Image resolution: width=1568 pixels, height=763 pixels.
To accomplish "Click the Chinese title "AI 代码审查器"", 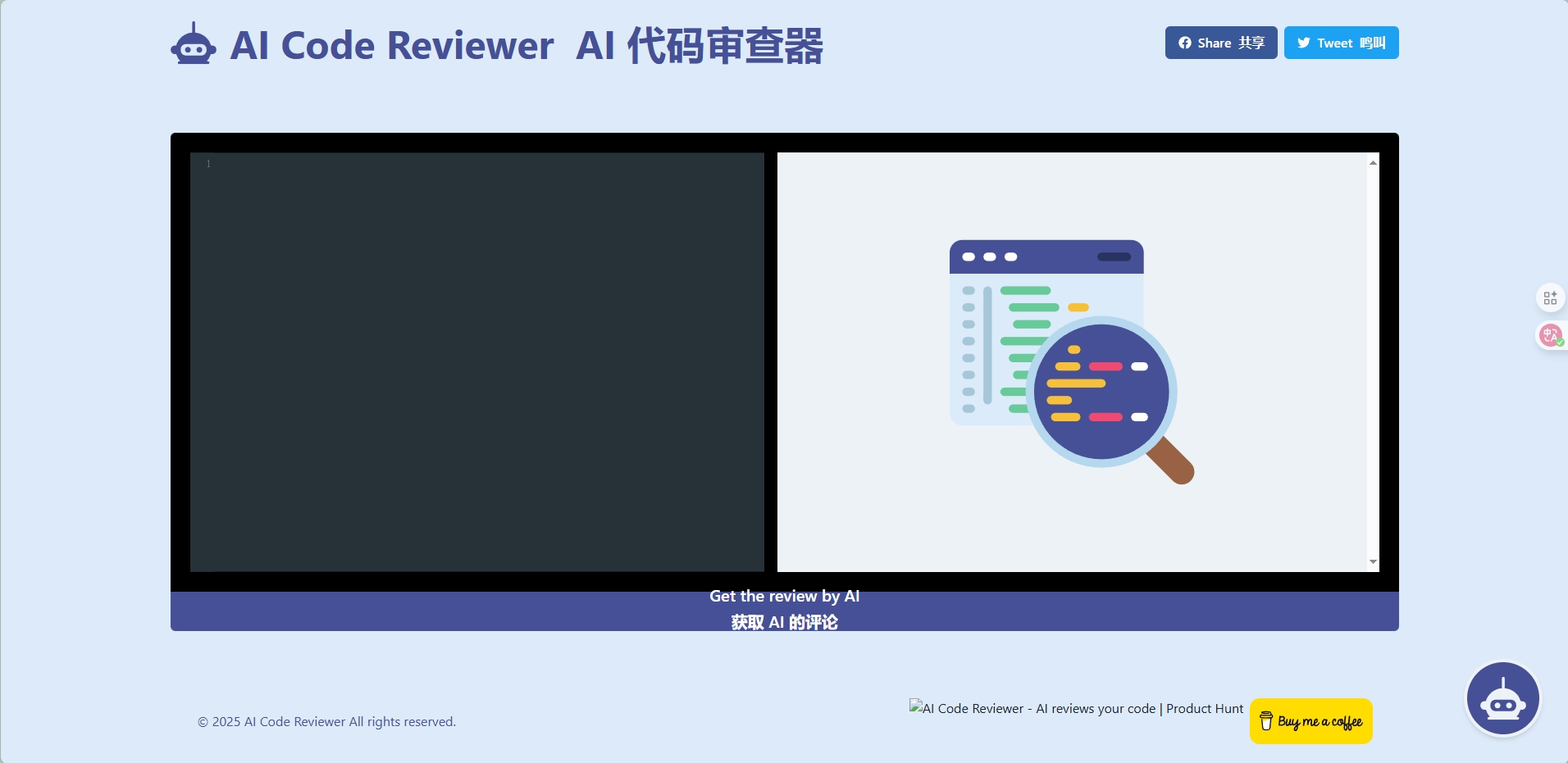I will [700, 46].
